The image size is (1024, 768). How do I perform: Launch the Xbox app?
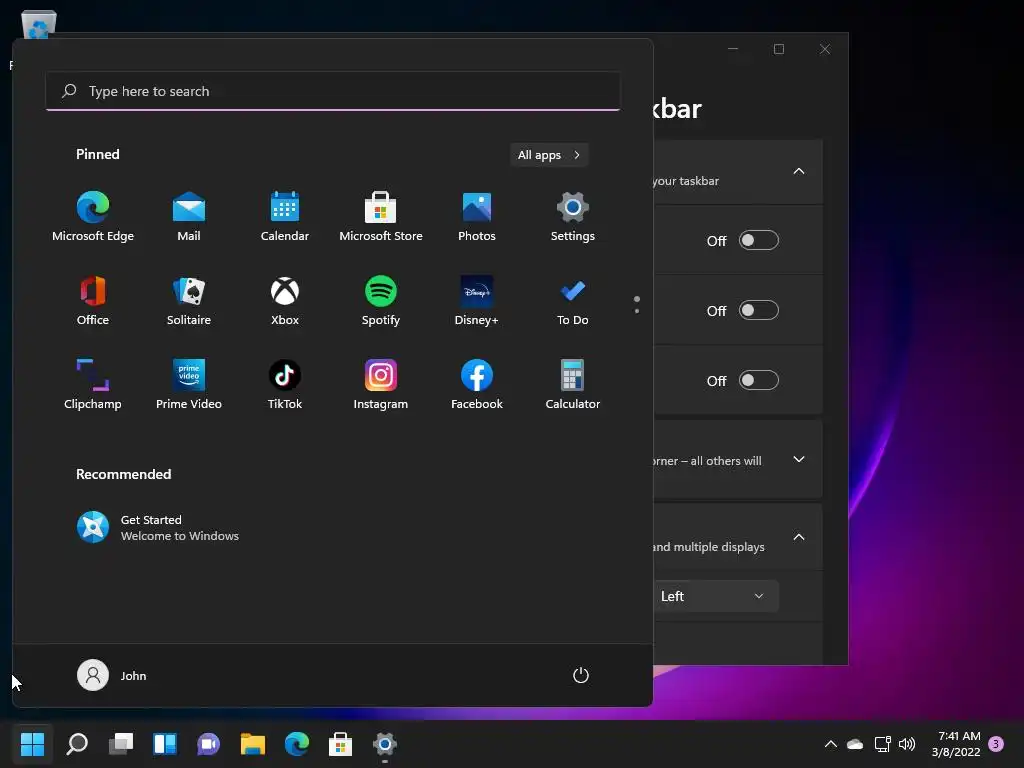point(285,301)
